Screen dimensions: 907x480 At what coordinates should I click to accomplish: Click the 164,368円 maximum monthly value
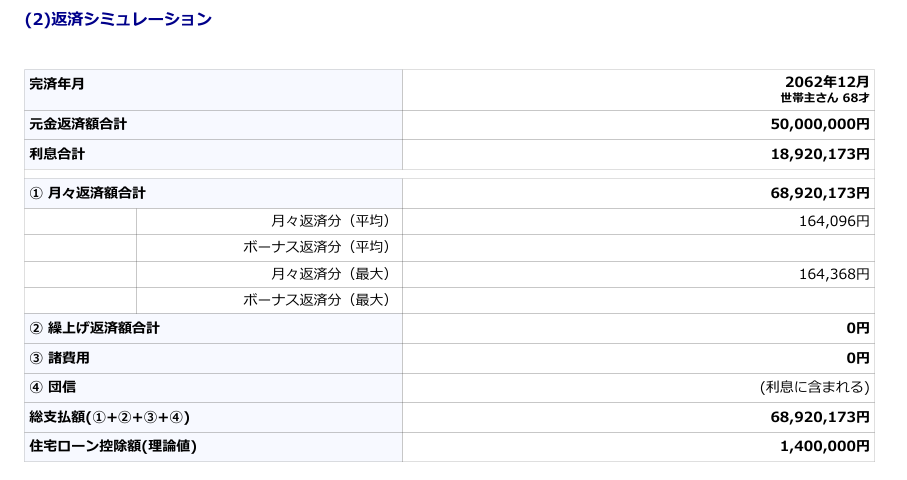click(834, 274)
